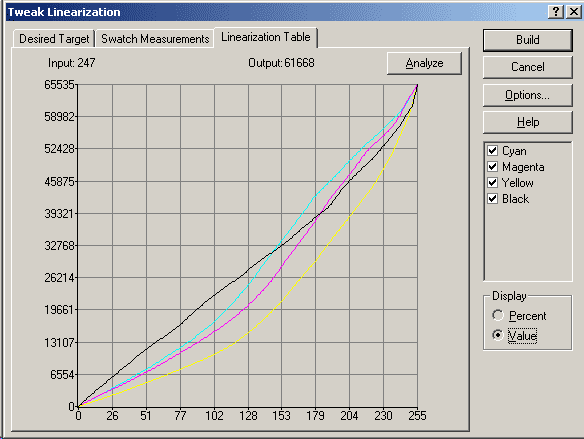The image size is (584, 439).
Task: Switch to the Swatch Measurements tab
Action: (x=155, y=39)
